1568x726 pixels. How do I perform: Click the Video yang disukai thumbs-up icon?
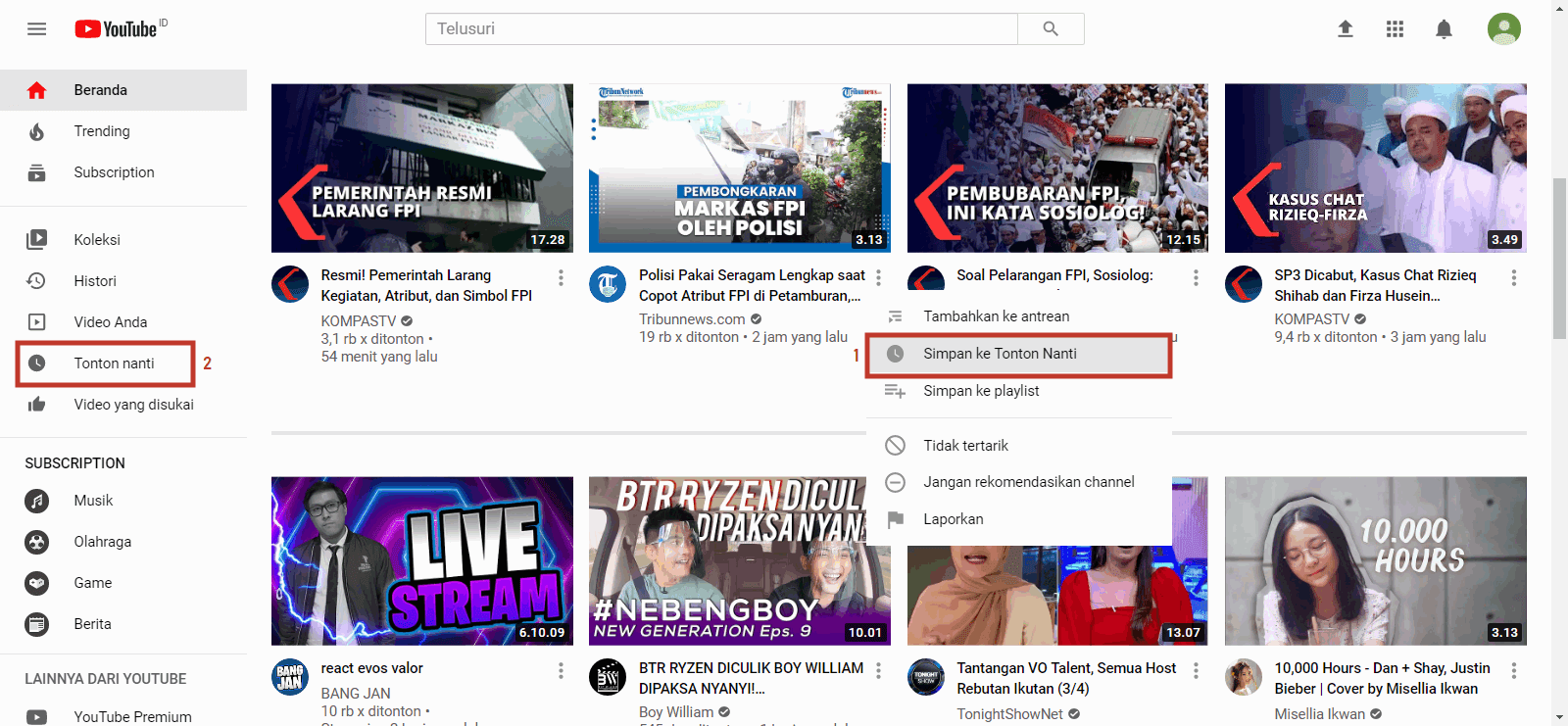36,404
